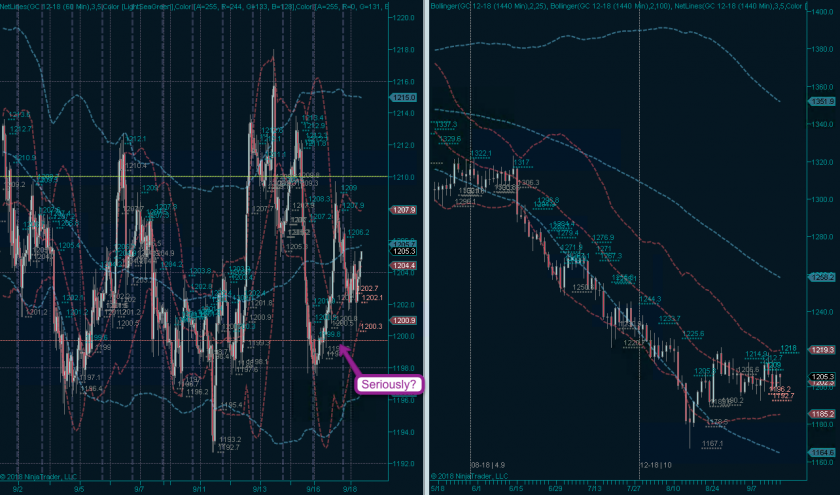This screenshot has height=495, width=840.
Task: Click the 1216.0 axis label
Action: [404, 81]
